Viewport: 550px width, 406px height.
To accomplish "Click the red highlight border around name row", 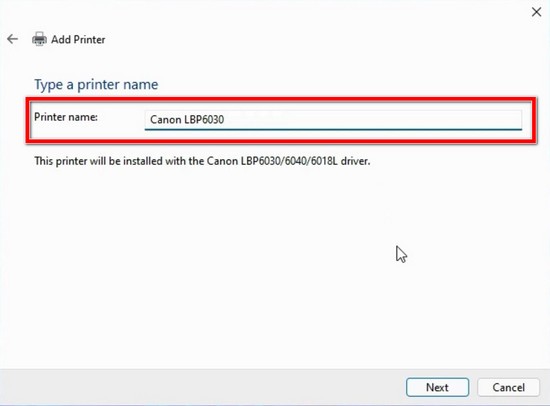I will point(281,99).
